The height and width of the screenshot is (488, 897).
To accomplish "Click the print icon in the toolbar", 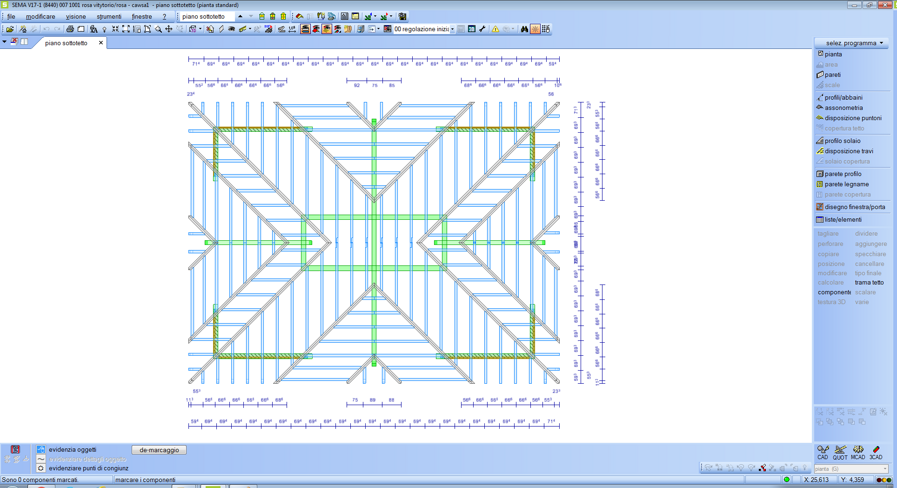I will pyautogui.click(x=70, y=29).
